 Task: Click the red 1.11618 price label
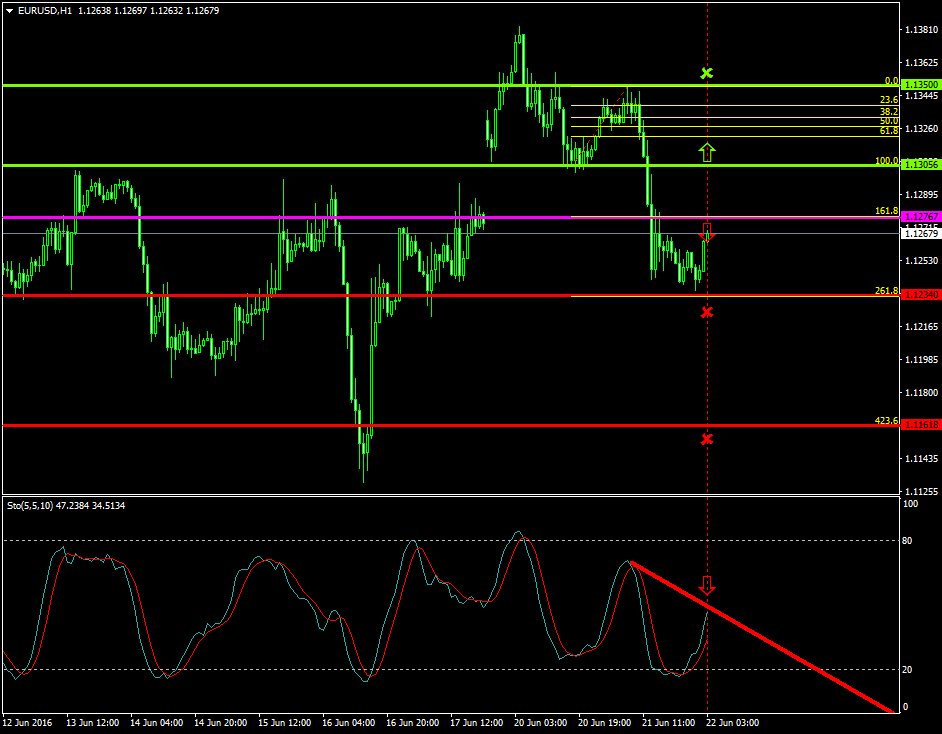(x=919, y=425)
